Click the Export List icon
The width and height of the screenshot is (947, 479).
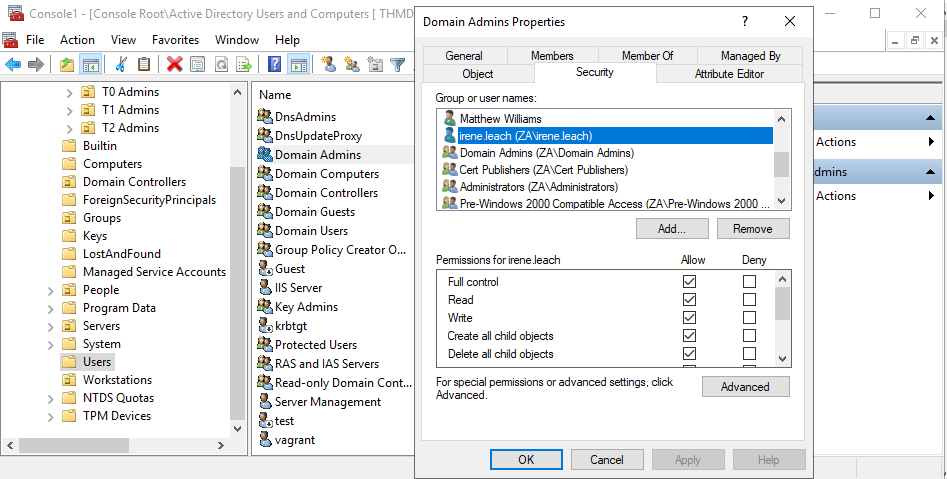point(243,64)
